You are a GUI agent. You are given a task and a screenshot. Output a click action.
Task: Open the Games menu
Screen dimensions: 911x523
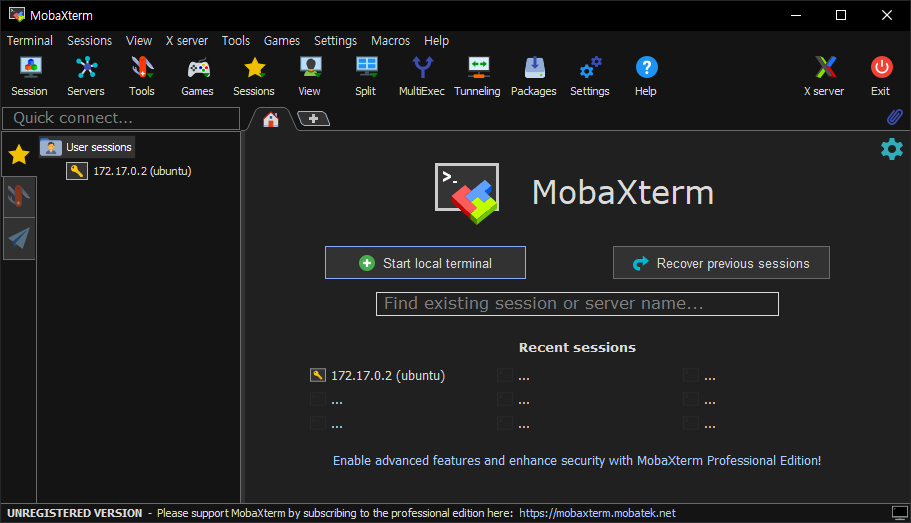coord(282,41)
